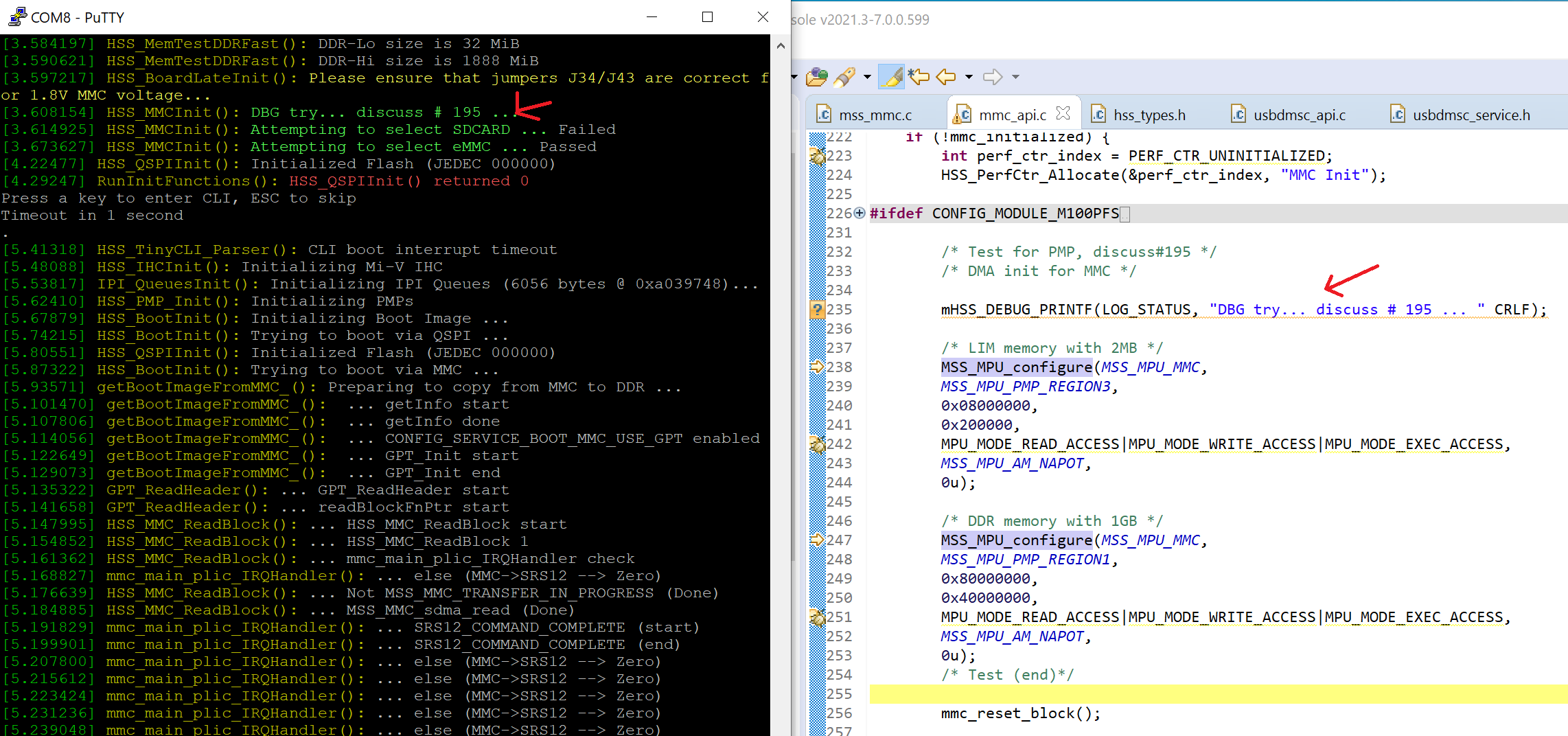Expand the folded CONFIG_MODULE_M100PFS ifdef at line 226

[860, 214]
